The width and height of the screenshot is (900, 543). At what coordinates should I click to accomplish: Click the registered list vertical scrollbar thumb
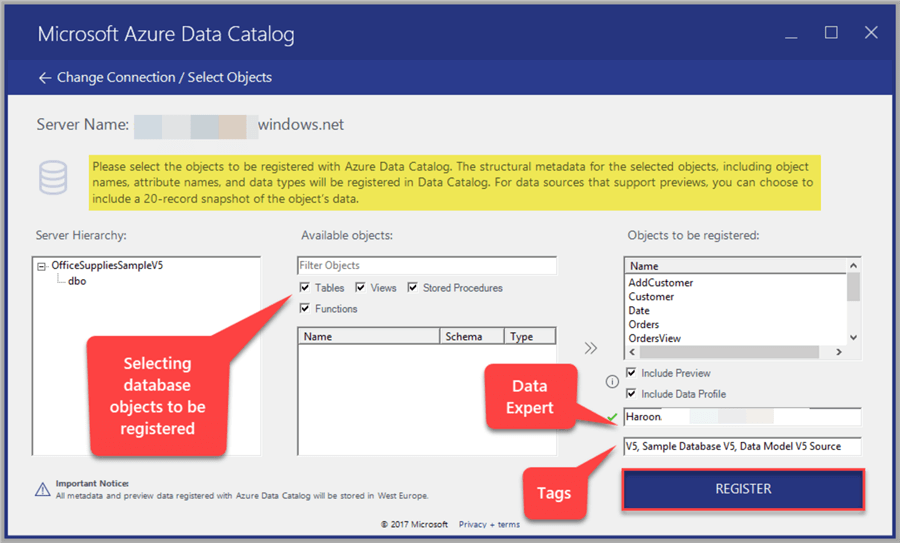(x=854, y=287)
